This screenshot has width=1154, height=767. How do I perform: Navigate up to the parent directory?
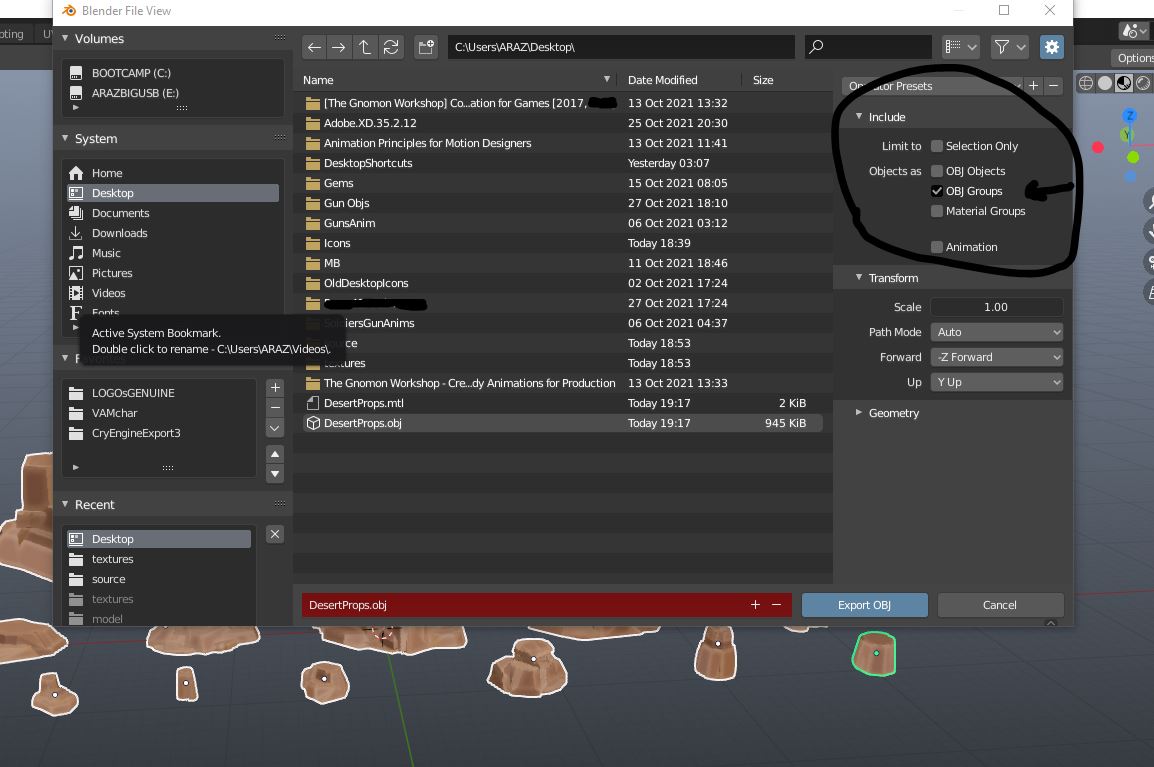pos(364,47)
